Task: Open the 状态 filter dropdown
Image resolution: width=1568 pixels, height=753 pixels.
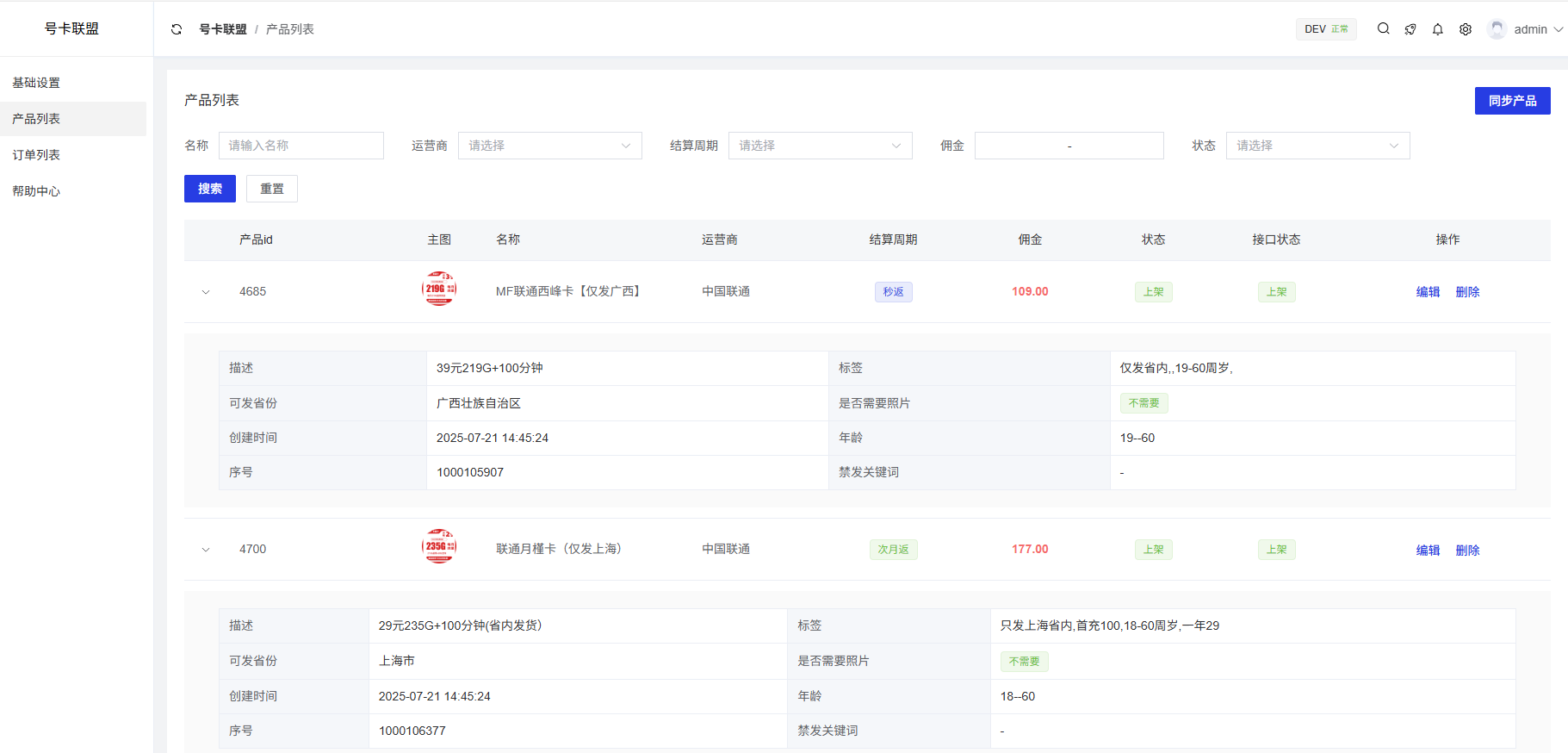Action: point(1317,146)
